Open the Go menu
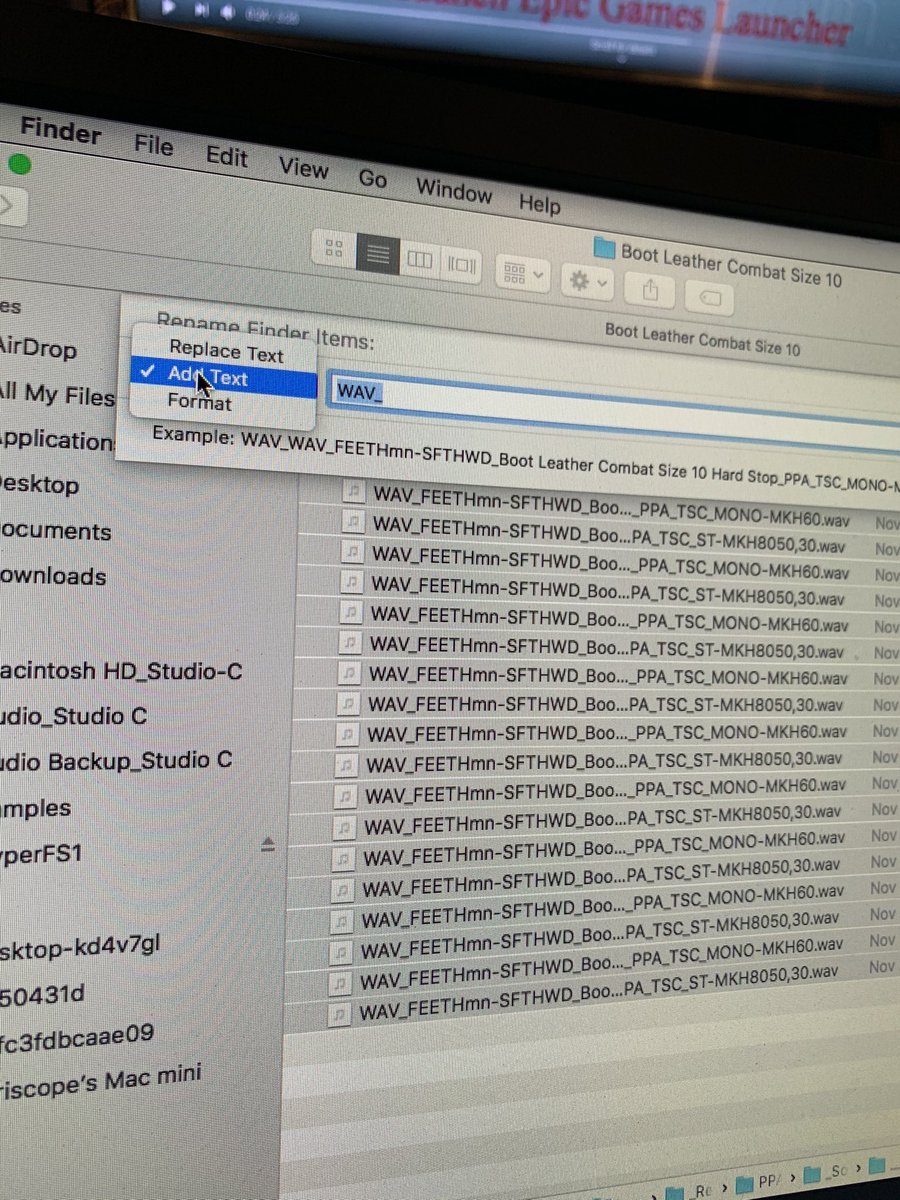This screenshot has width=900, height=1200. pos(373,178)
